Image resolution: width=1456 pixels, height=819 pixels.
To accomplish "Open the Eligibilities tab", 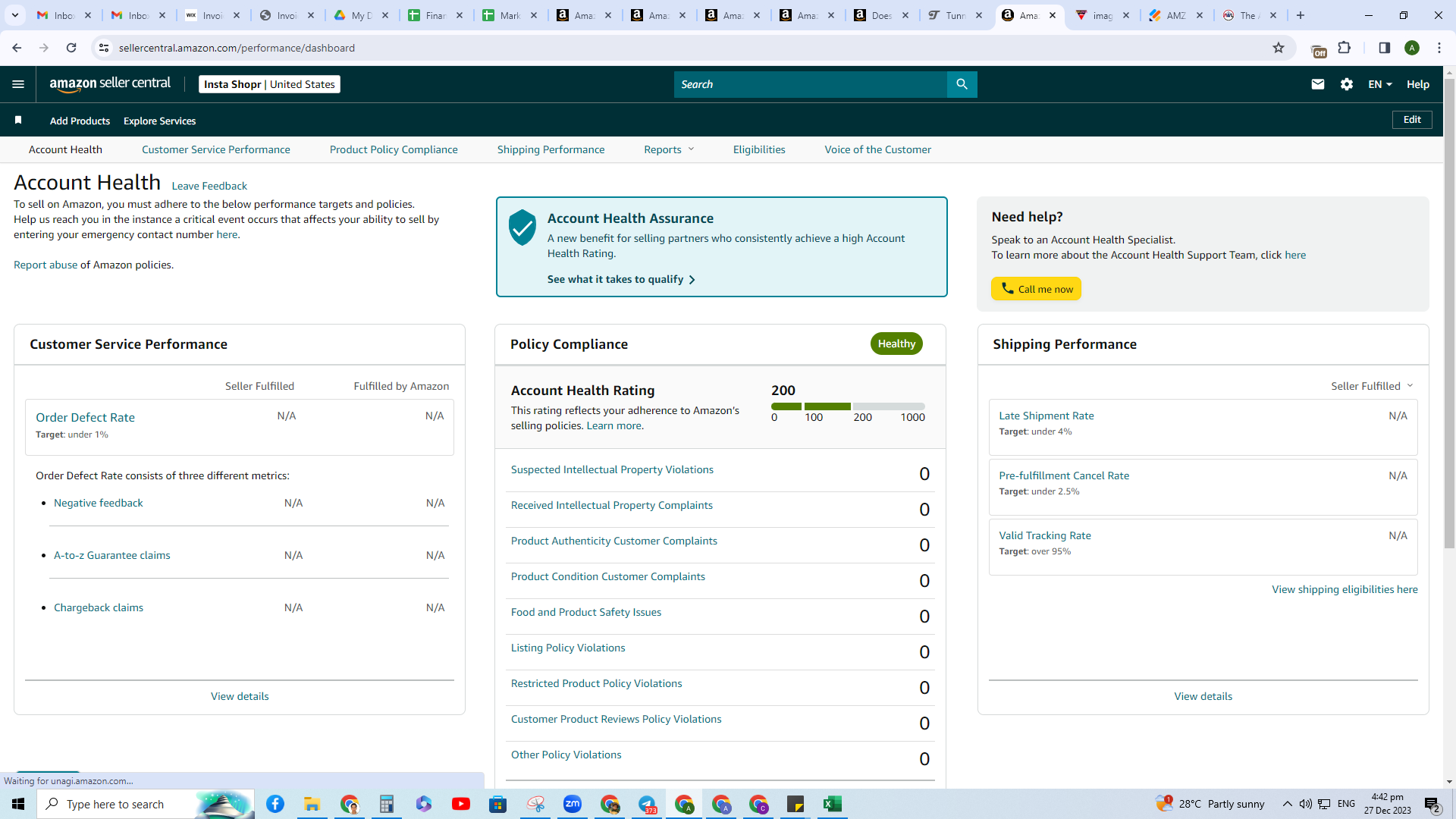I will click(759, 149).
